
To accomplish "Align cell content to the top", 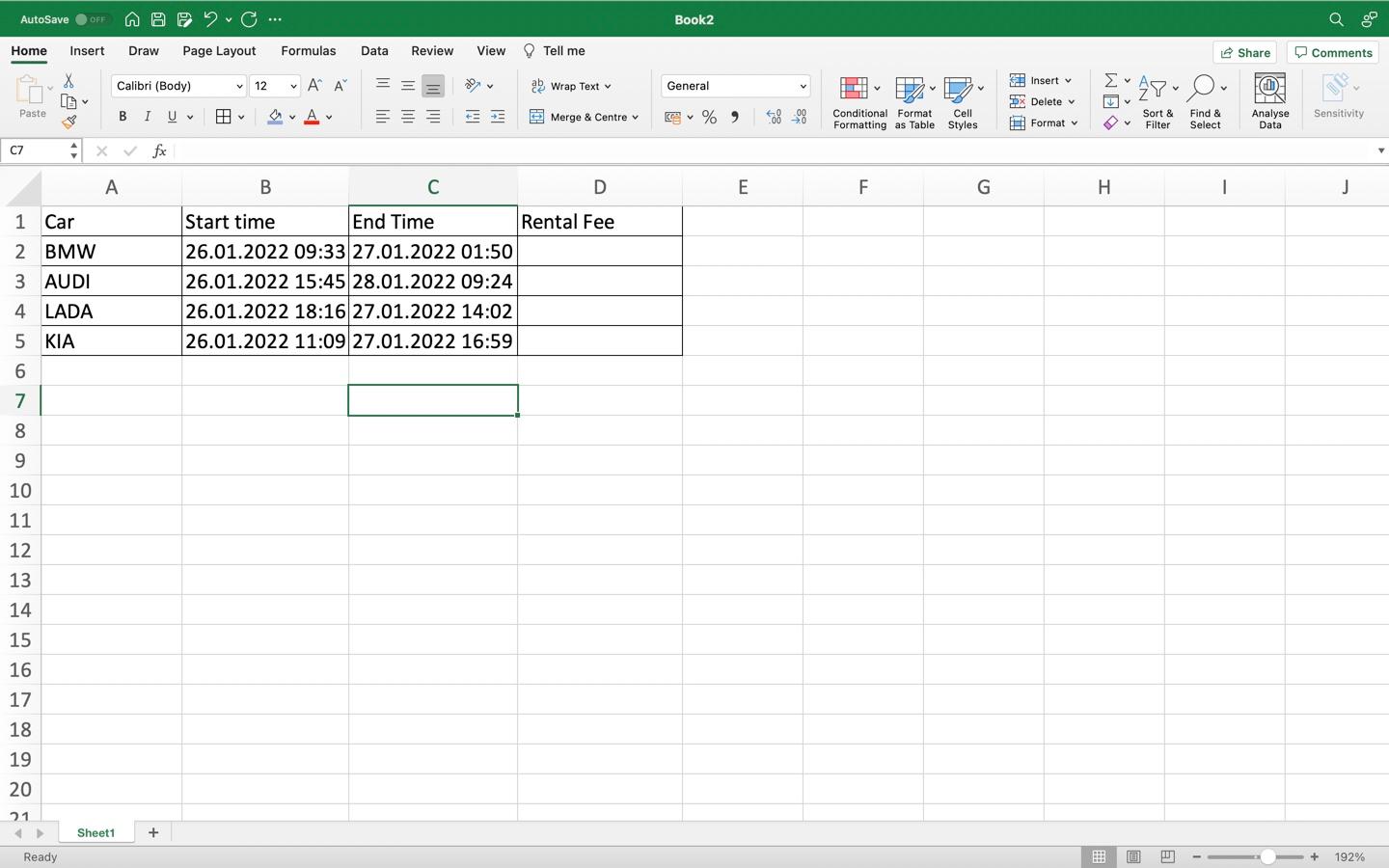I will coord(383,85).
